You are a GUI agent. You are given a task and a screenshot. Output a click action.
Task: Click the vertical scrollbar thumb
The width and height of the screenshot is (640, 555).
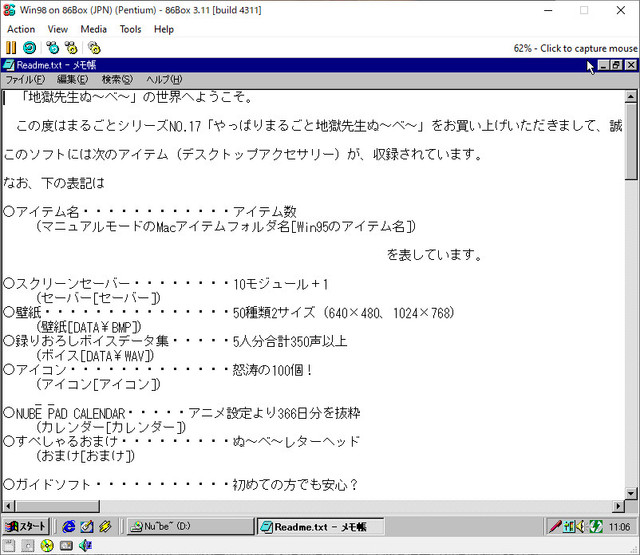[631, 141]
